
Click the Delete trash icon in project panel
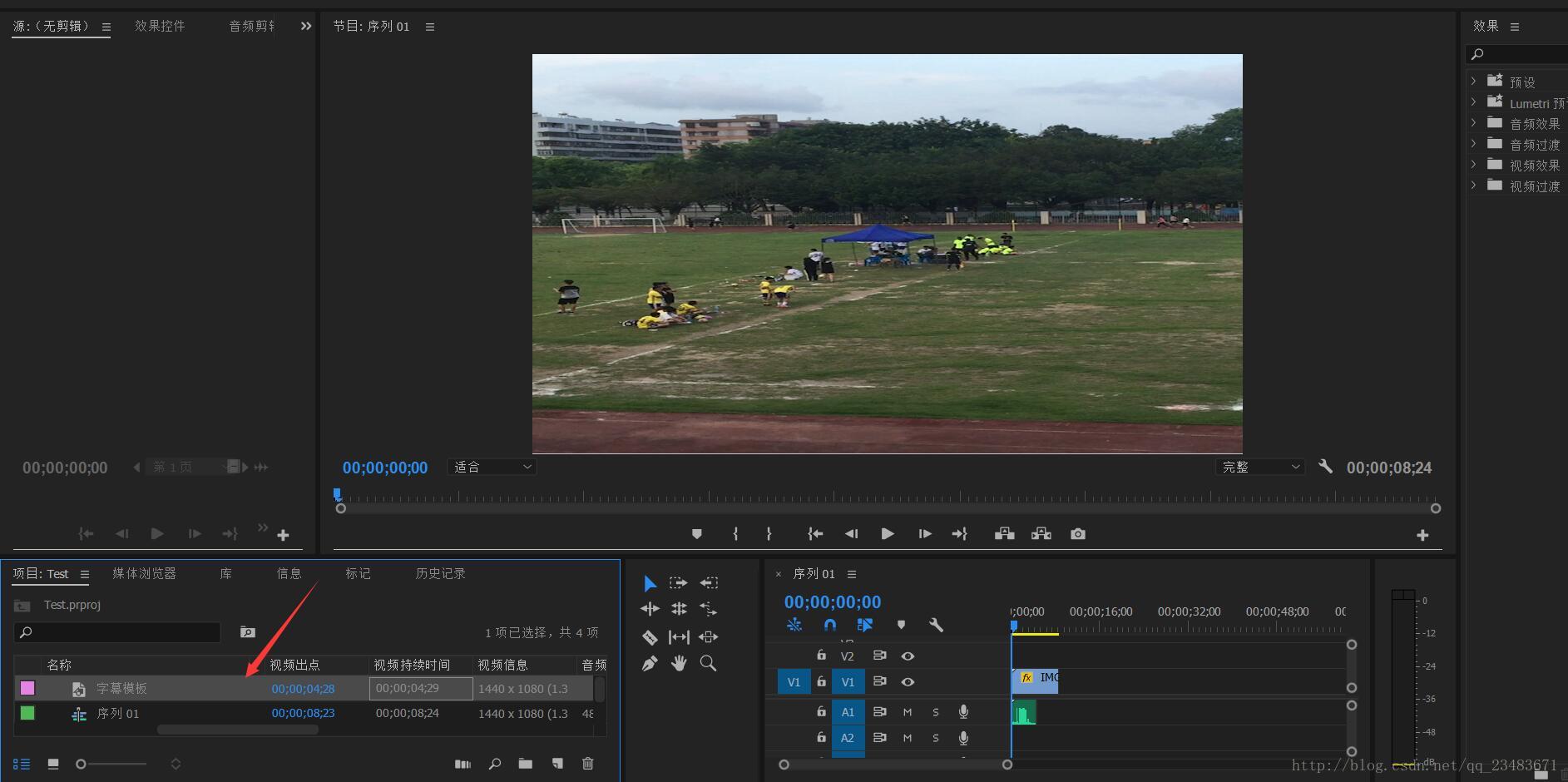coord(587,764)
